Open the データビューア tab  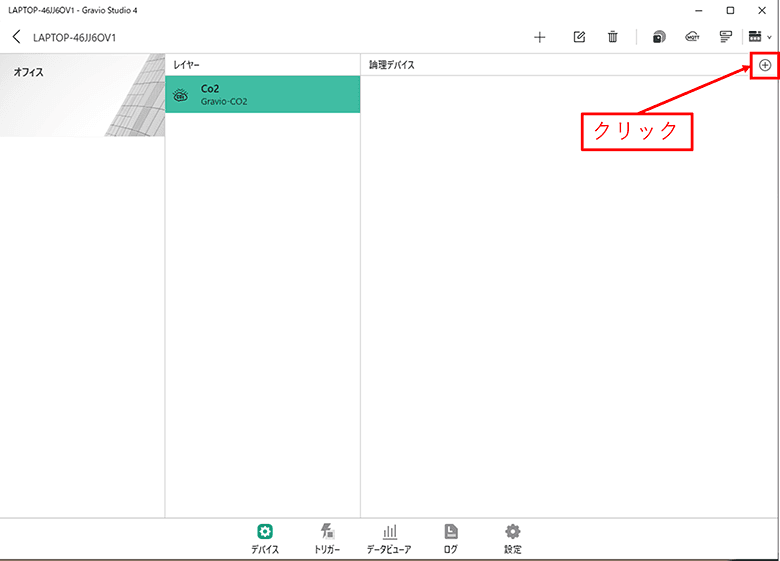389,539
